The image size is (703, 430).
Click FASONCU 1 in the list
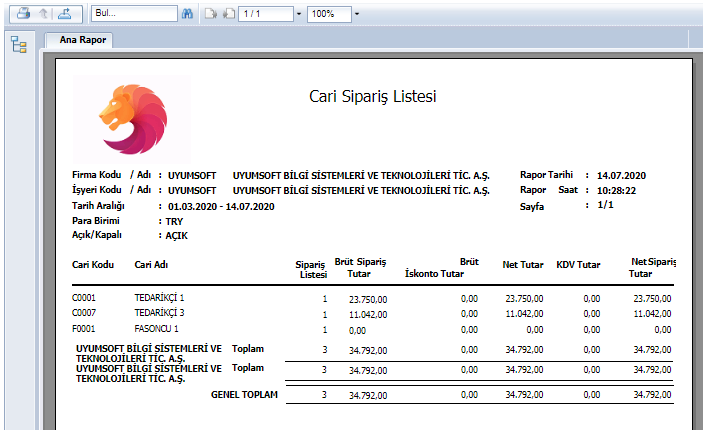[x=157, y=328]
